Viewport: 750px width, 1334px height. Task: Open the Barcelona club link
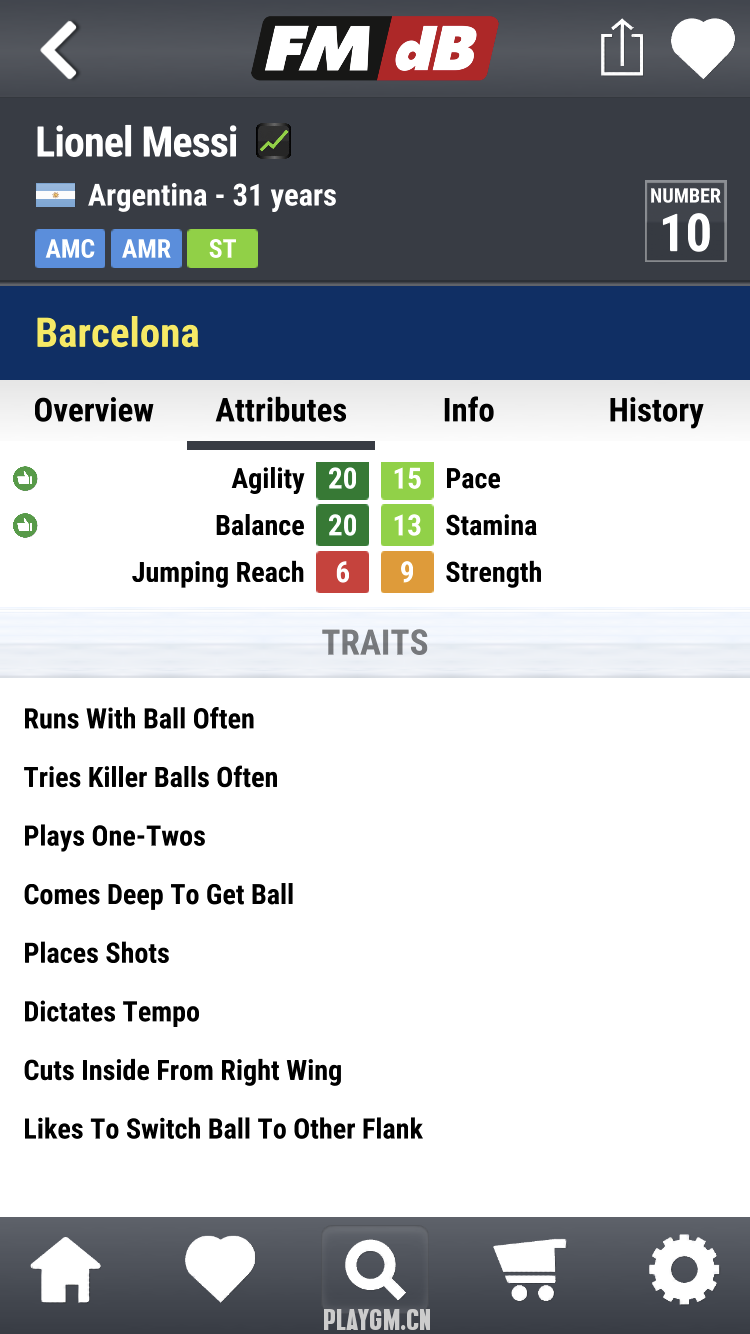(118, 333)
